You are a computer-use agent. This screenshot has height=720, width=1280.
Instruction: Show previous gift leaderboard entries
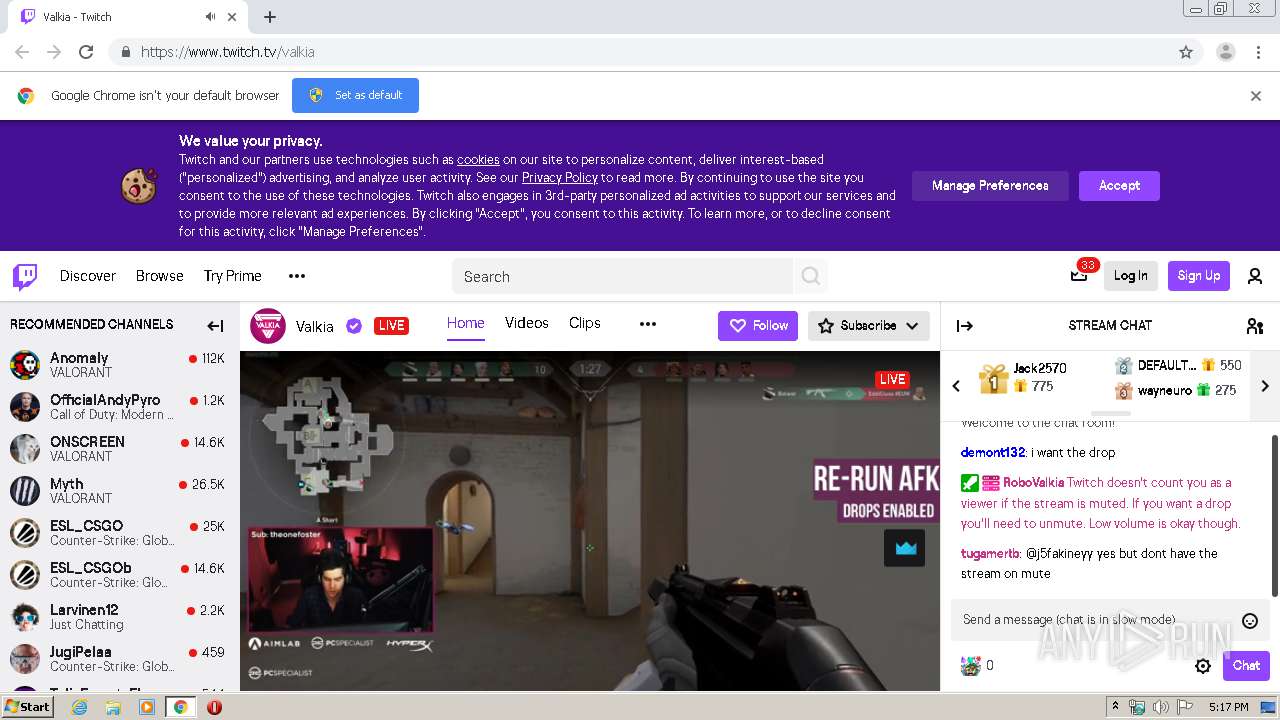tap(956, 386)
